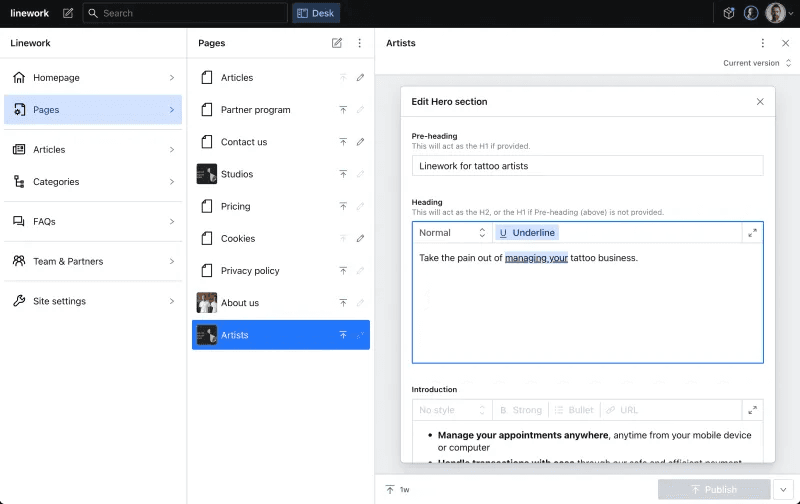Click the edit pencil icon on Contact us

[360, 142]
